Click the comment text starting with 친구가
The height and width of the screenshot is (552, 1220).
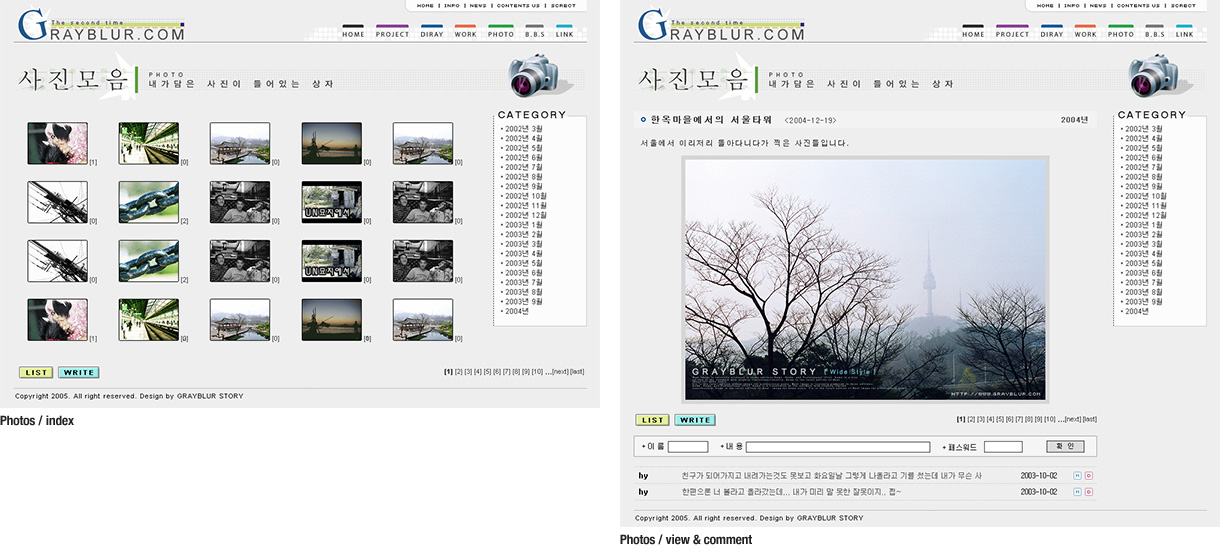point(831,476)
